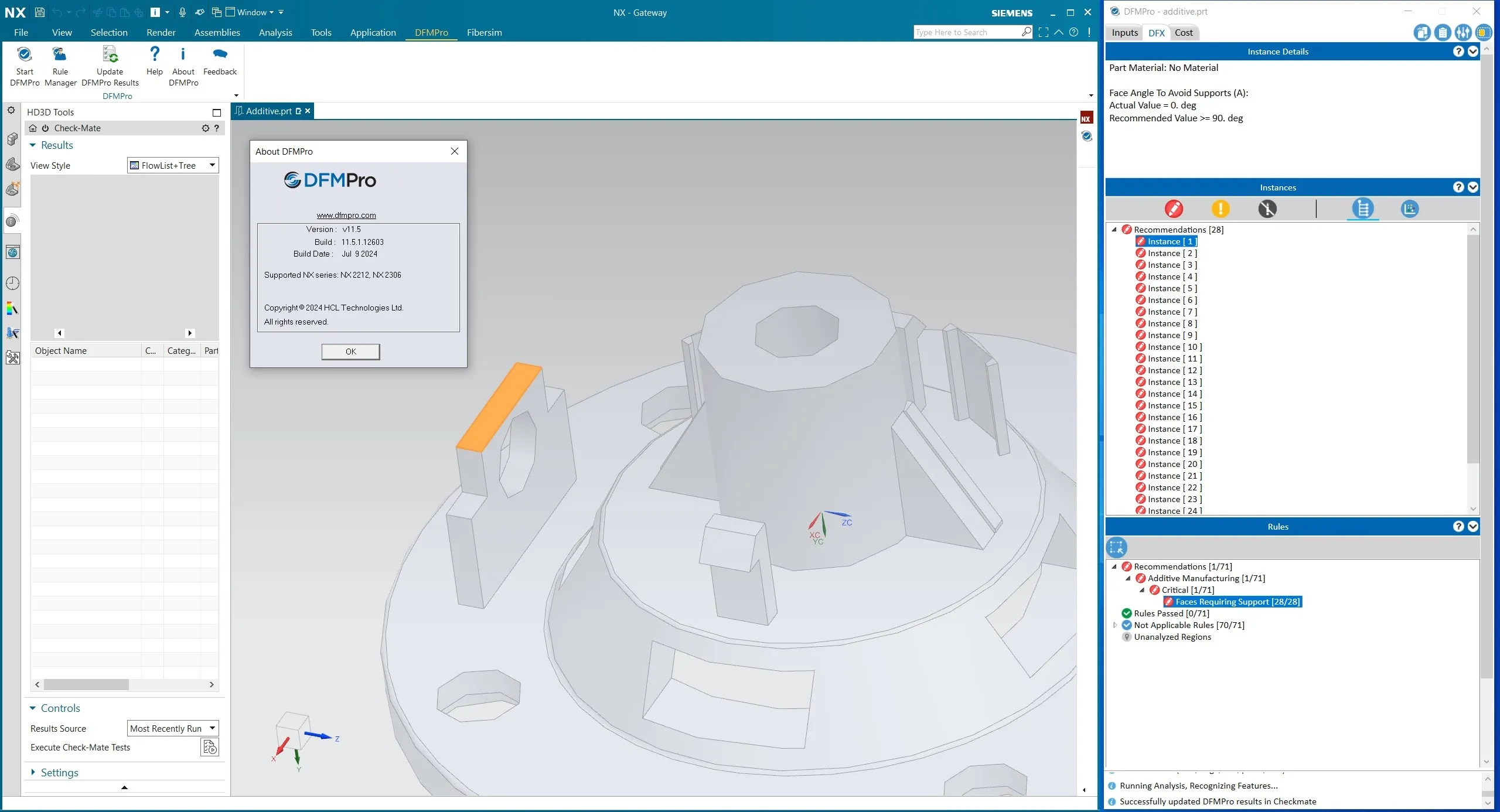Image resolution: width=1500 pixels, height=812 pixels.
Task: Click the DFMPro report clipboard icon
Action: tap(1443, 33)
